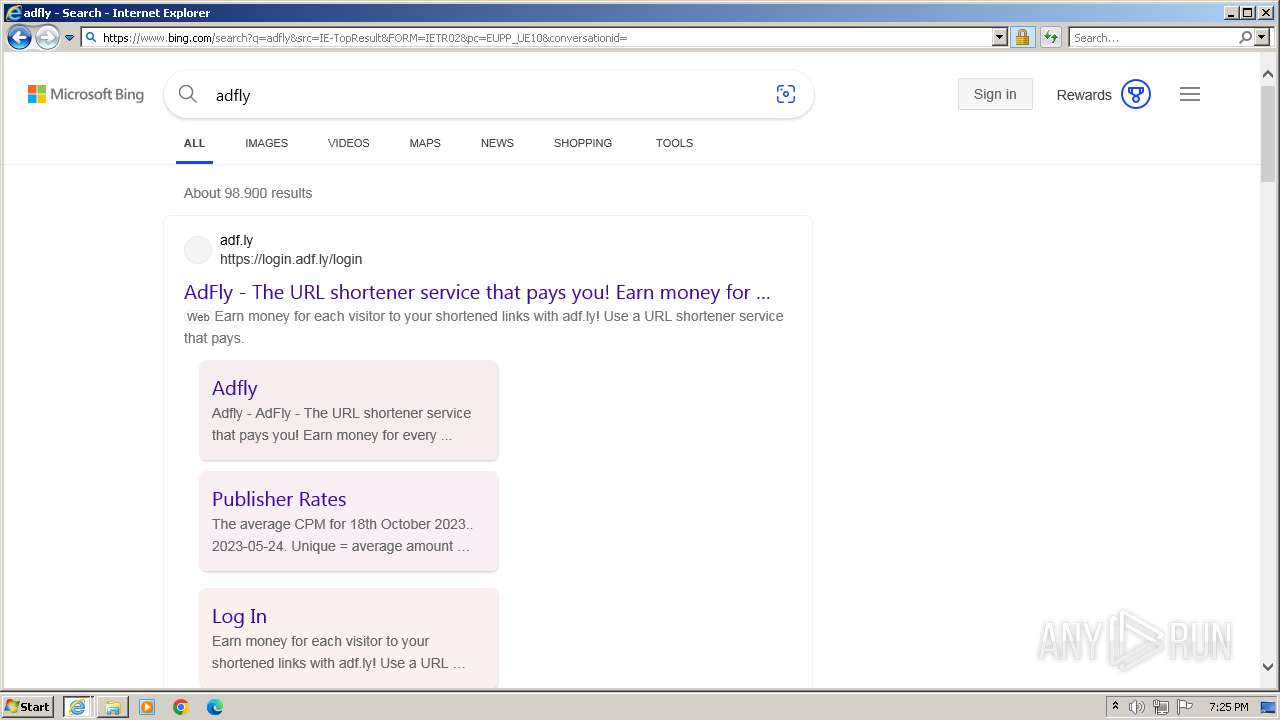Image resolution: width=1280 pixels, height=720 pixels.
Task: Open Microsoft Edge from taskbar
Action: click(215, 707)
